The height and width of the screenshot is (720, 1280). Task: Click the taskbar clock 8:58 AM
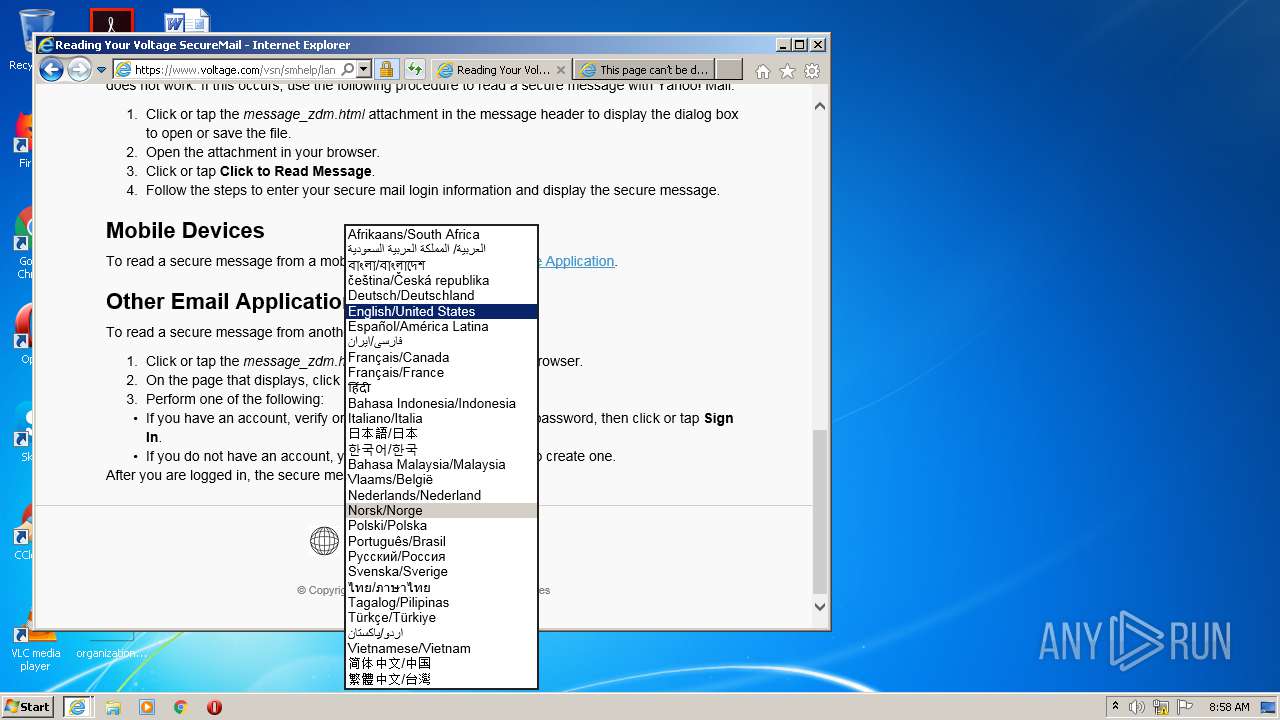coord(1229,707)
